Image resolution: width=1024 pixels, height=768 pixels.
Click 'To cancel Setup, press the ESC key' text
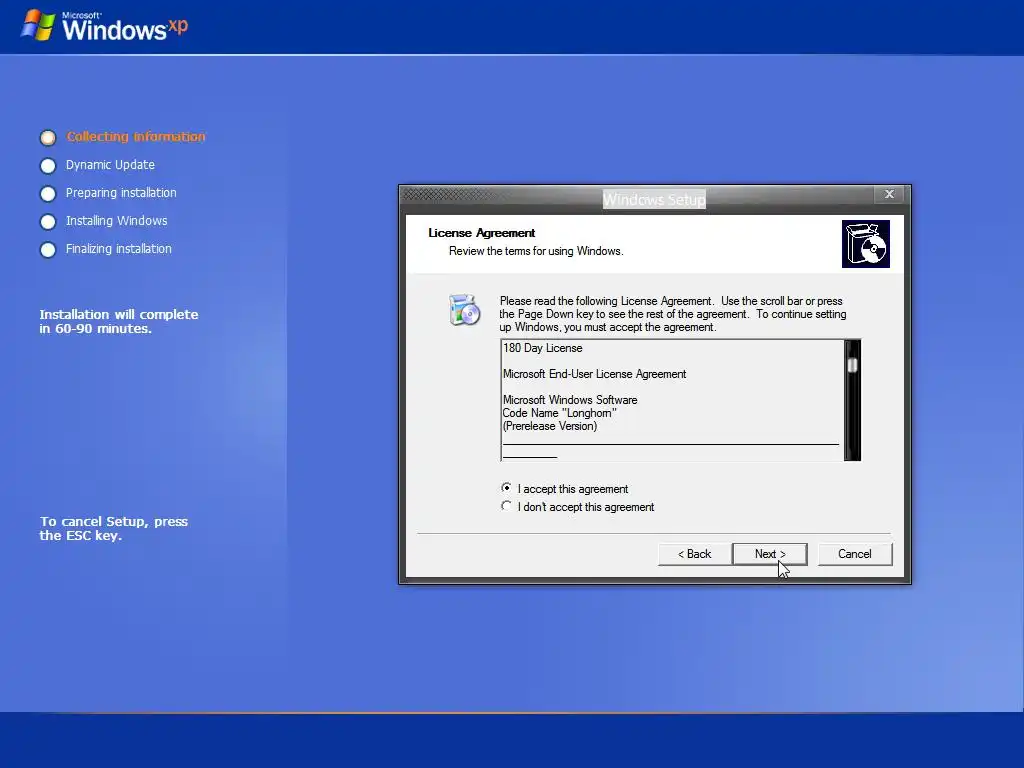pyautogui.click(x=114, y=528)
